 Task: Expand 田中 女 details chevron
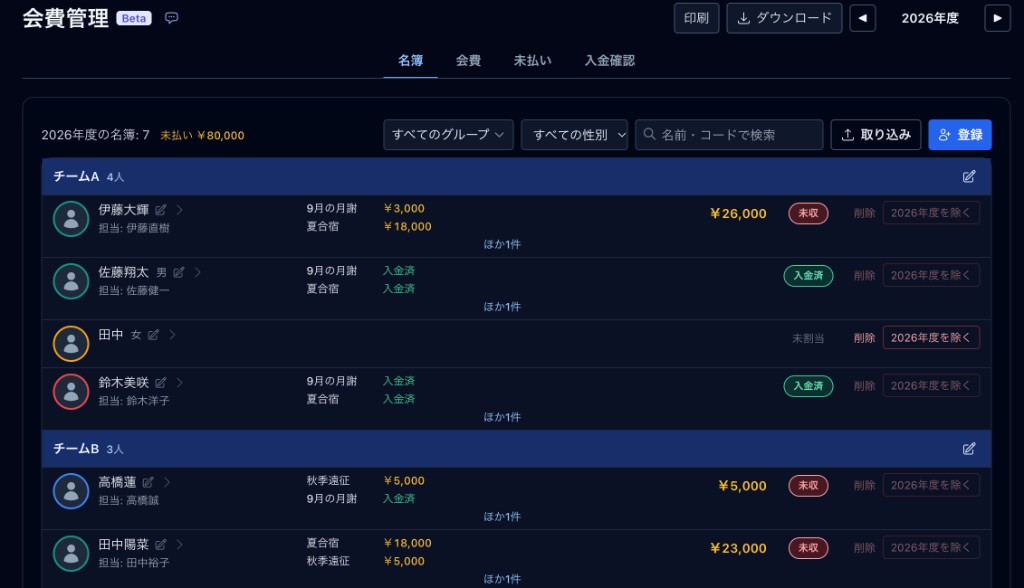point(172,335)
